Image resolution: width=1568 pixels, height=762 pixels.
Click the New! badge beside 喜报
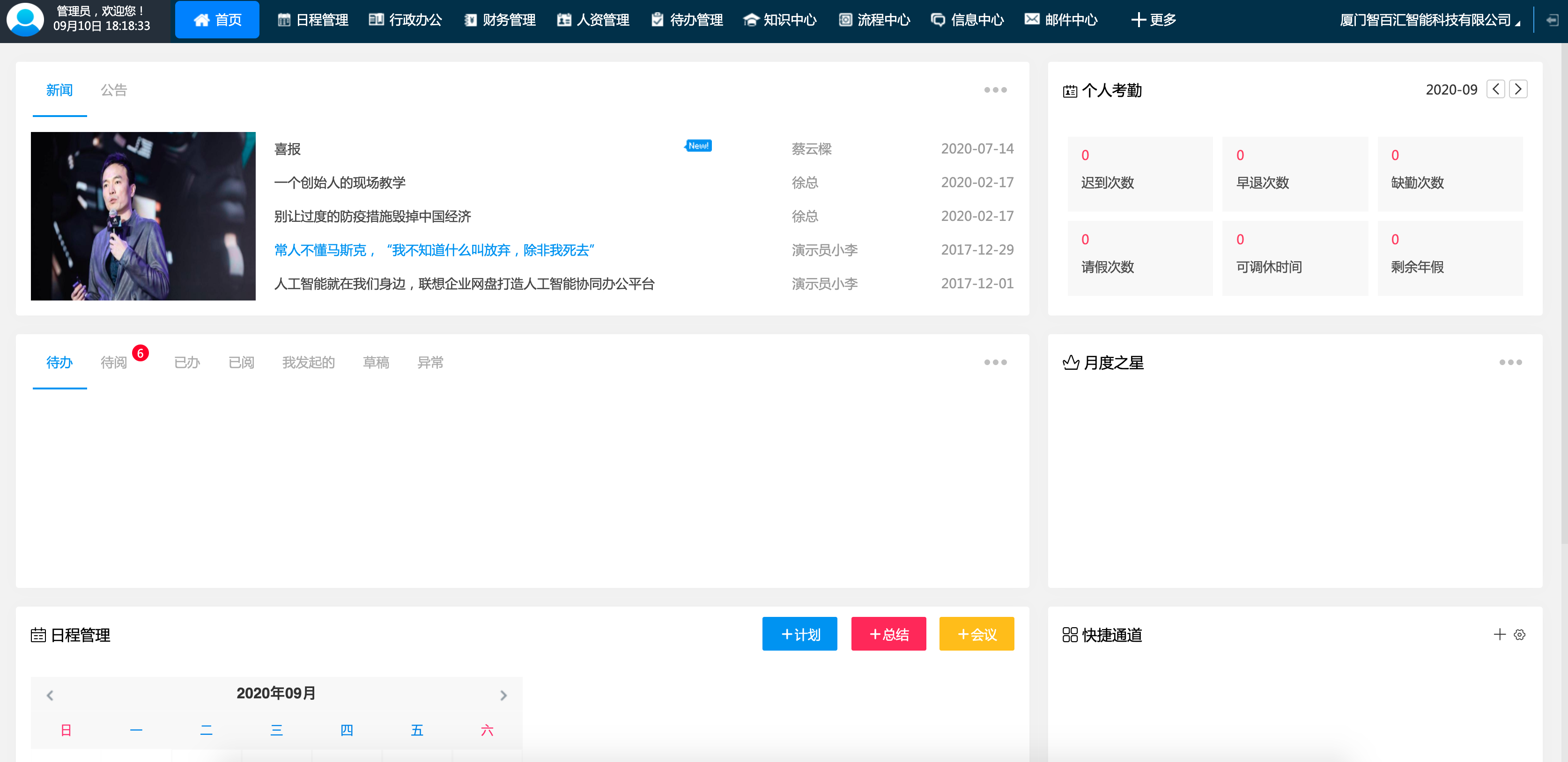698,146
